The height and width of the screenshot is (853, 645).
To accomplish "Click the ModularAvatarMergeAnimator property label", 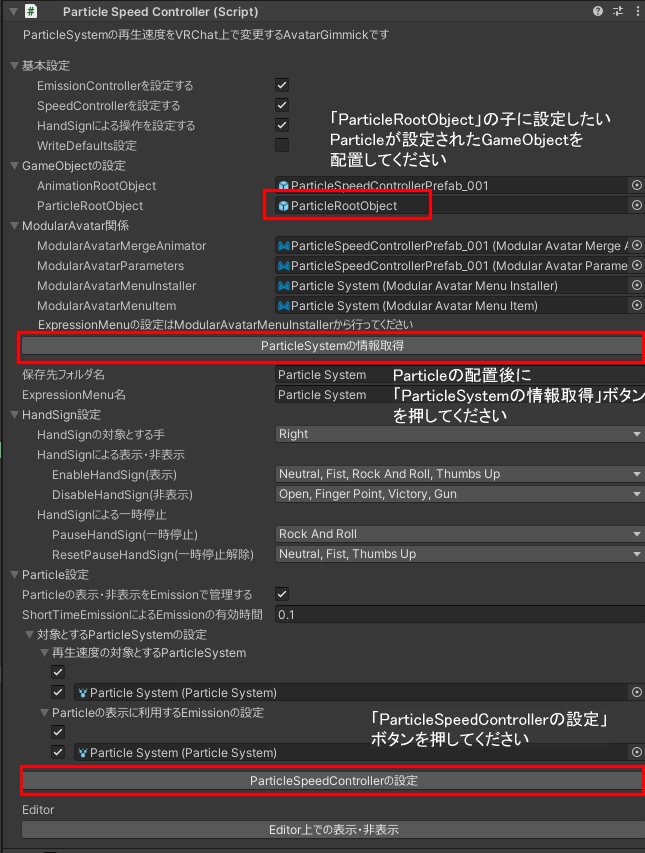I will pos(121,246).
